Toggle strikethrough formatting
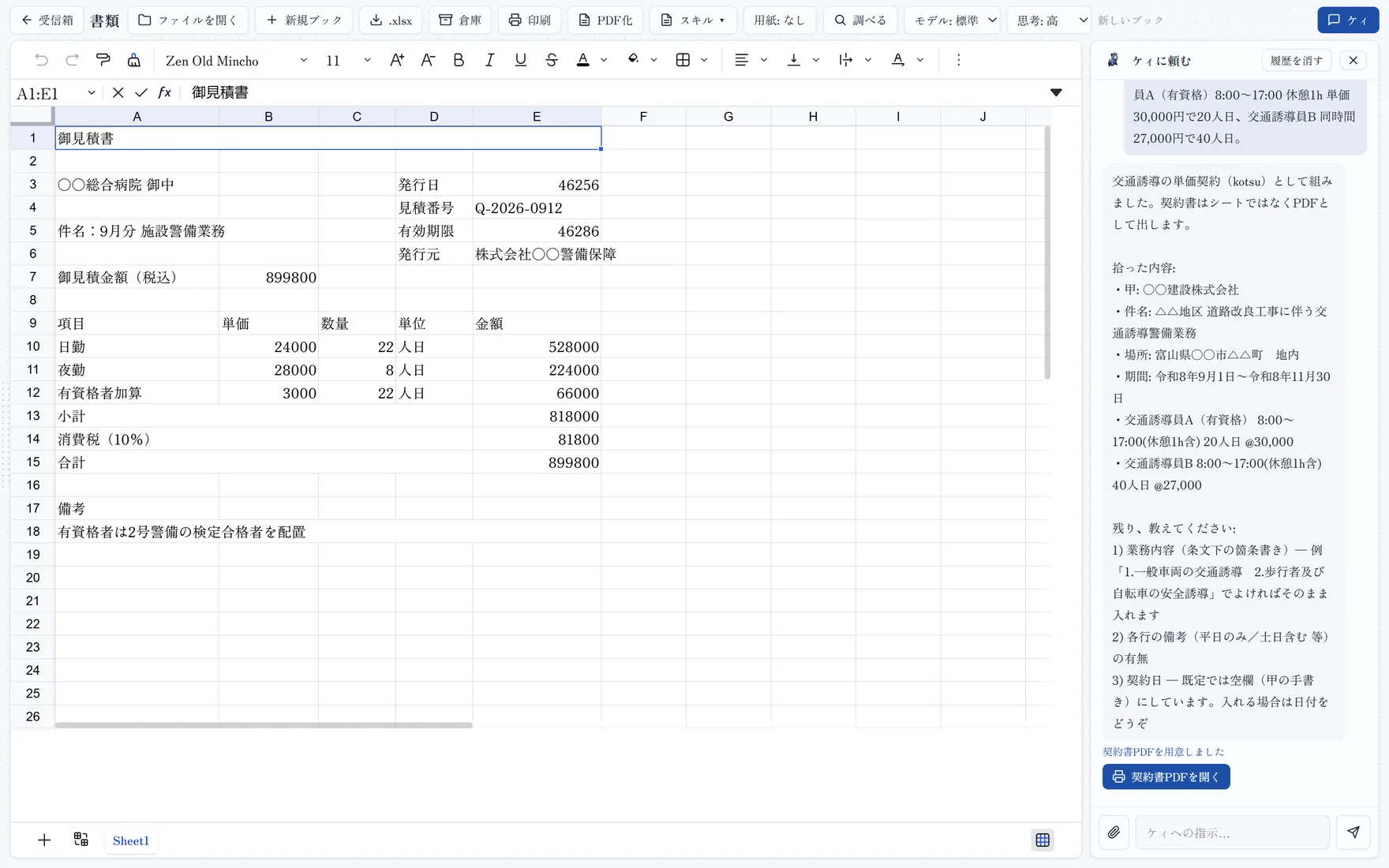The height and width of the screenshot is (868, 1389). pyautogui.click(x=552, y=60)
